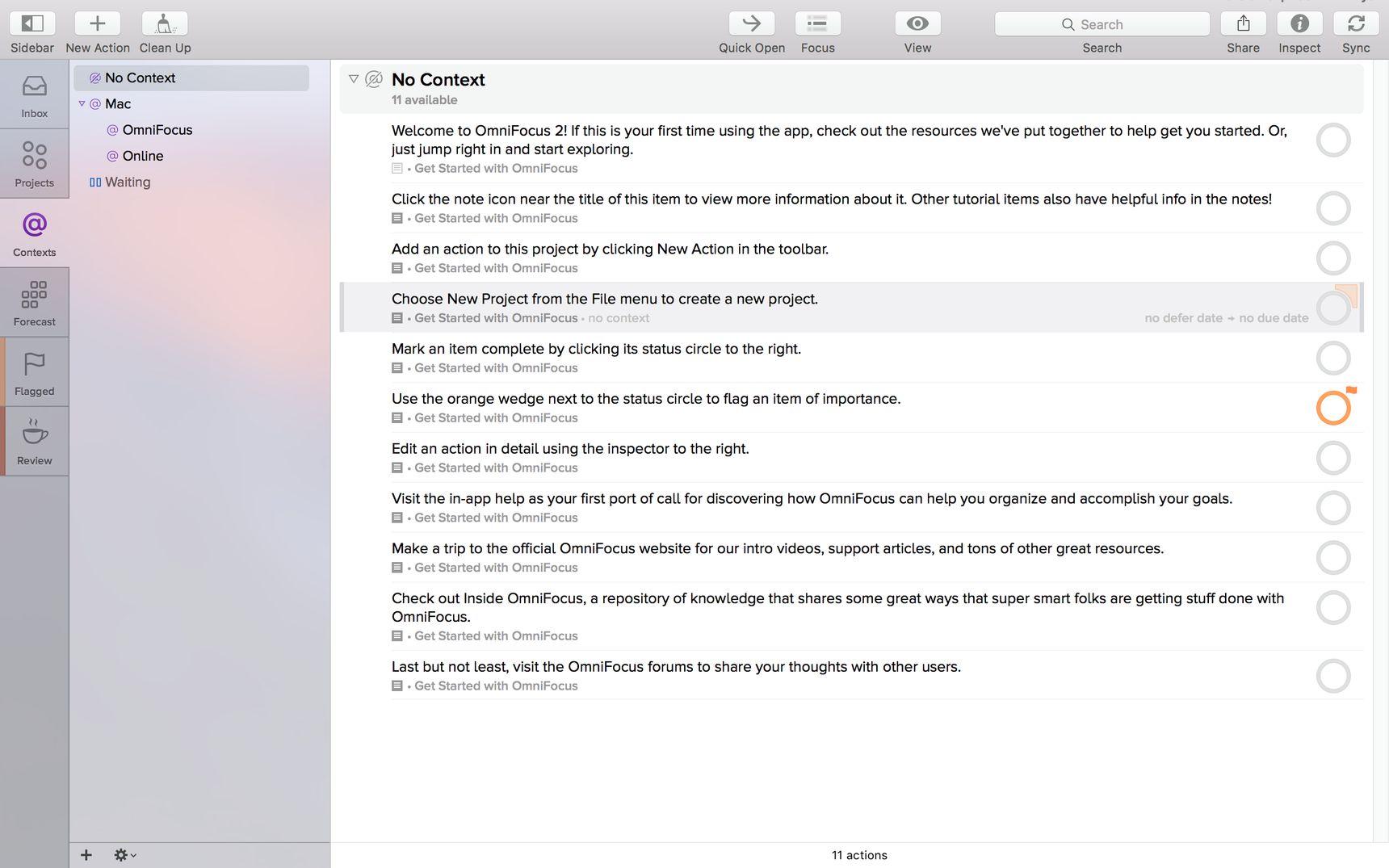Collapse the No Context group triangle
The height and width of the screenshot is (868, 1389).
click(x=354, y=78)
